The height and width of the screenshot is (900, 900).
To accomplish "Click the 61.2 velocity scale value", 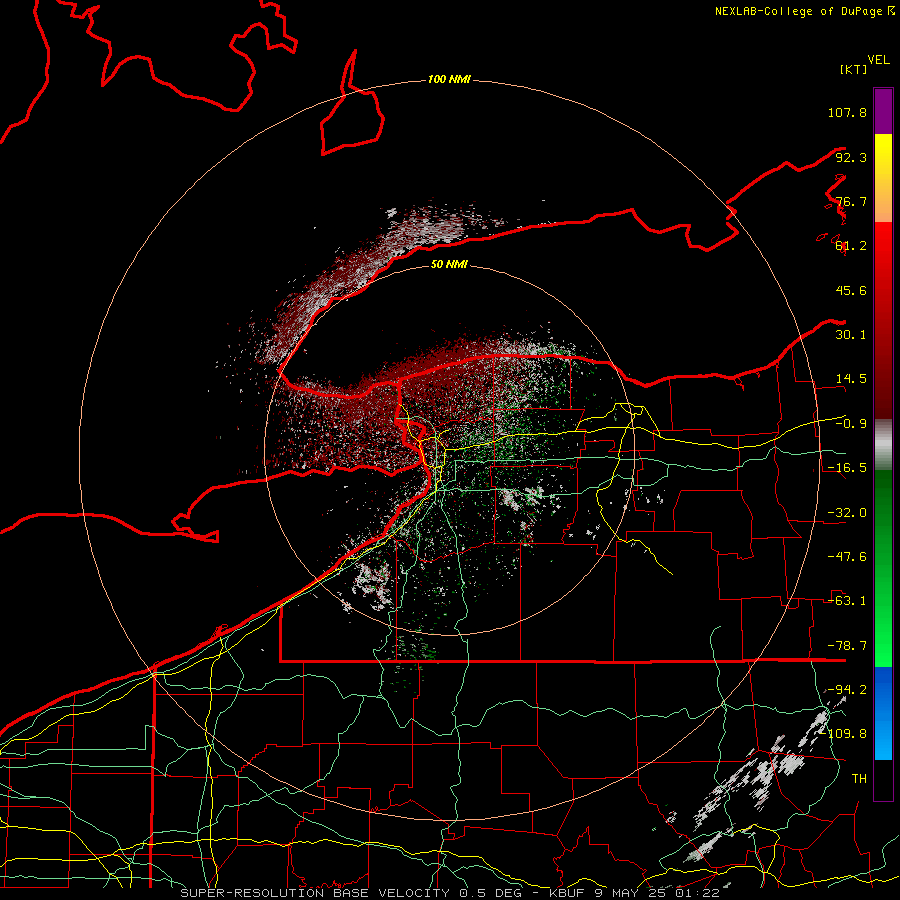I will click(851, 246).
